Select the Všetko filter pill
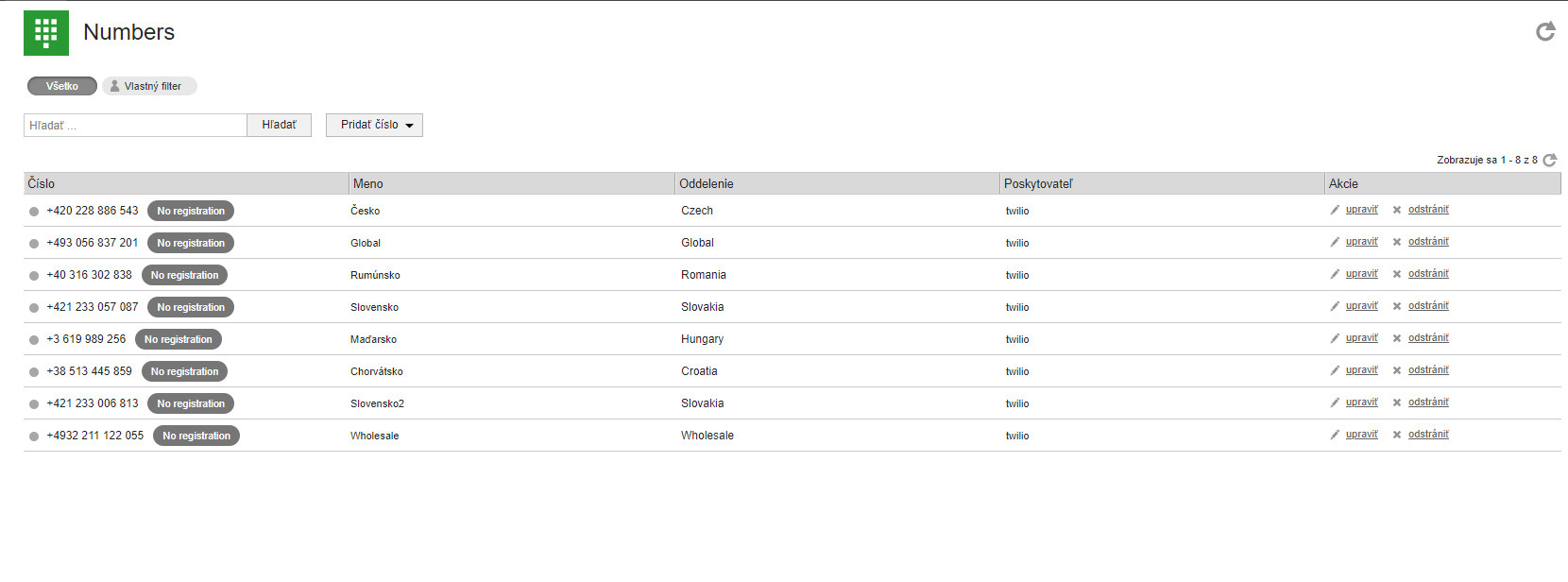Screen dimensions: 1568x582 point(62,86)
